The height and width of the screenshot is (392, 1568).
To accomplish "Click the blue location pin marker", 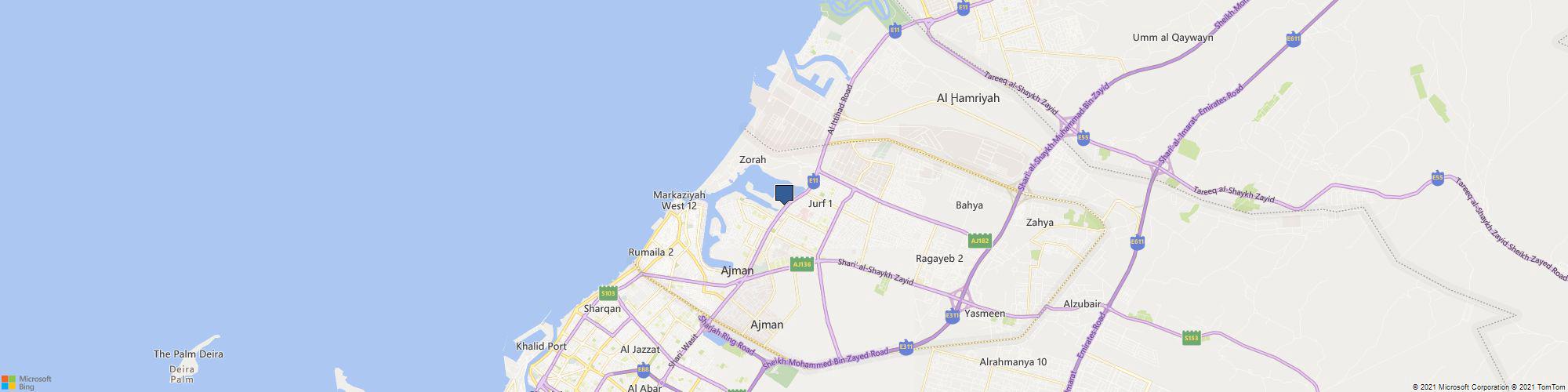I will [x=784, y=194].
